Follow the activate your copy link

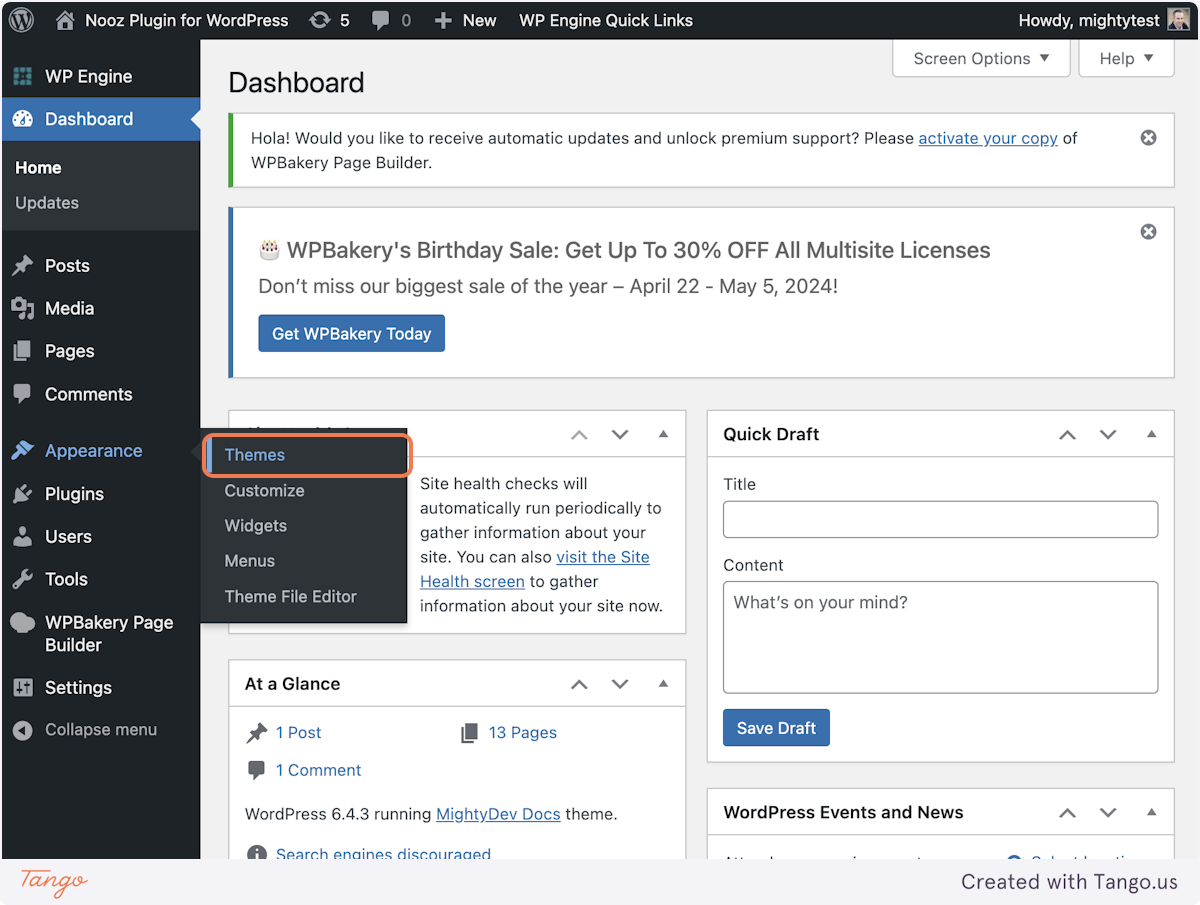tap(988, 138)
